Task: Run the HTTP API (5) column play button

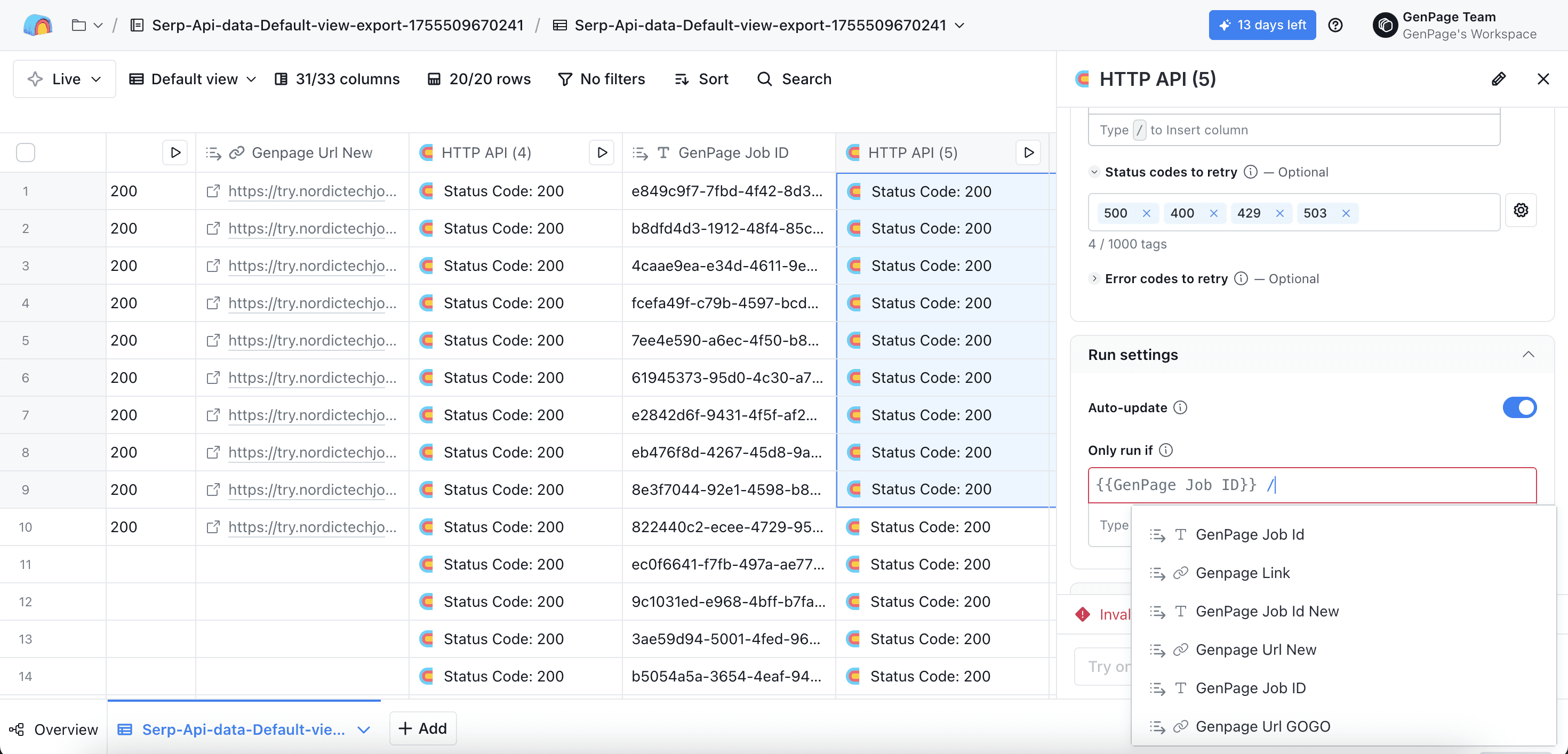Action: coord(1028,152)
